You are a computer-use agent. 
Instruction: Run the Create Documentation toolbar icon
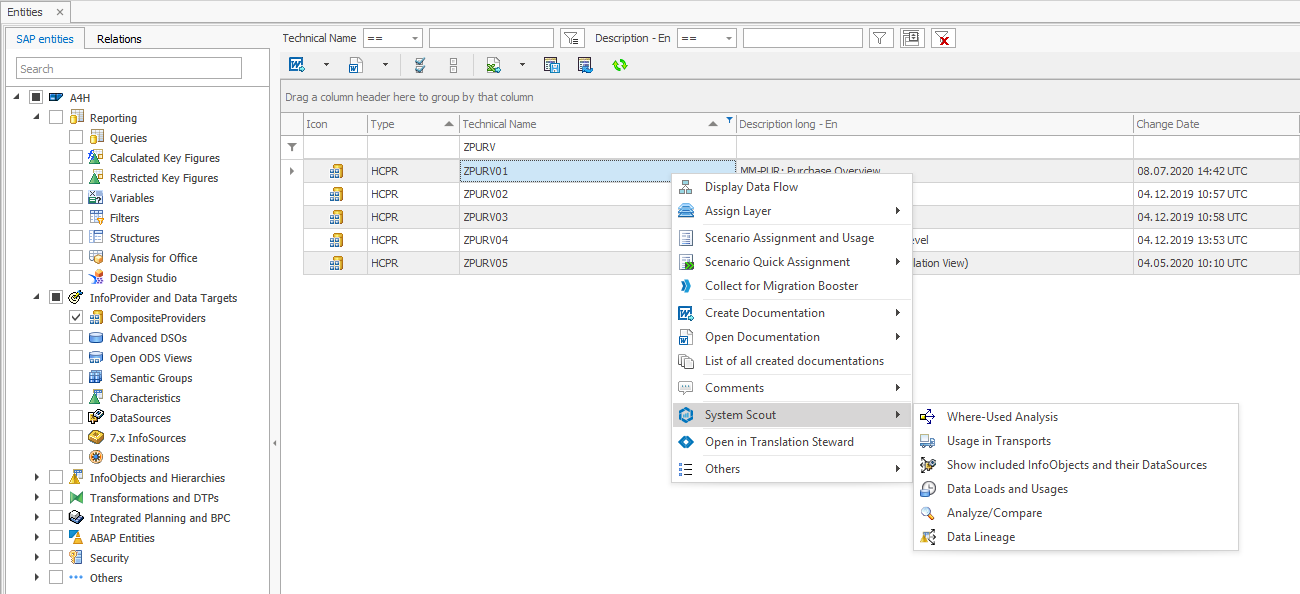(x=296, y=65)
